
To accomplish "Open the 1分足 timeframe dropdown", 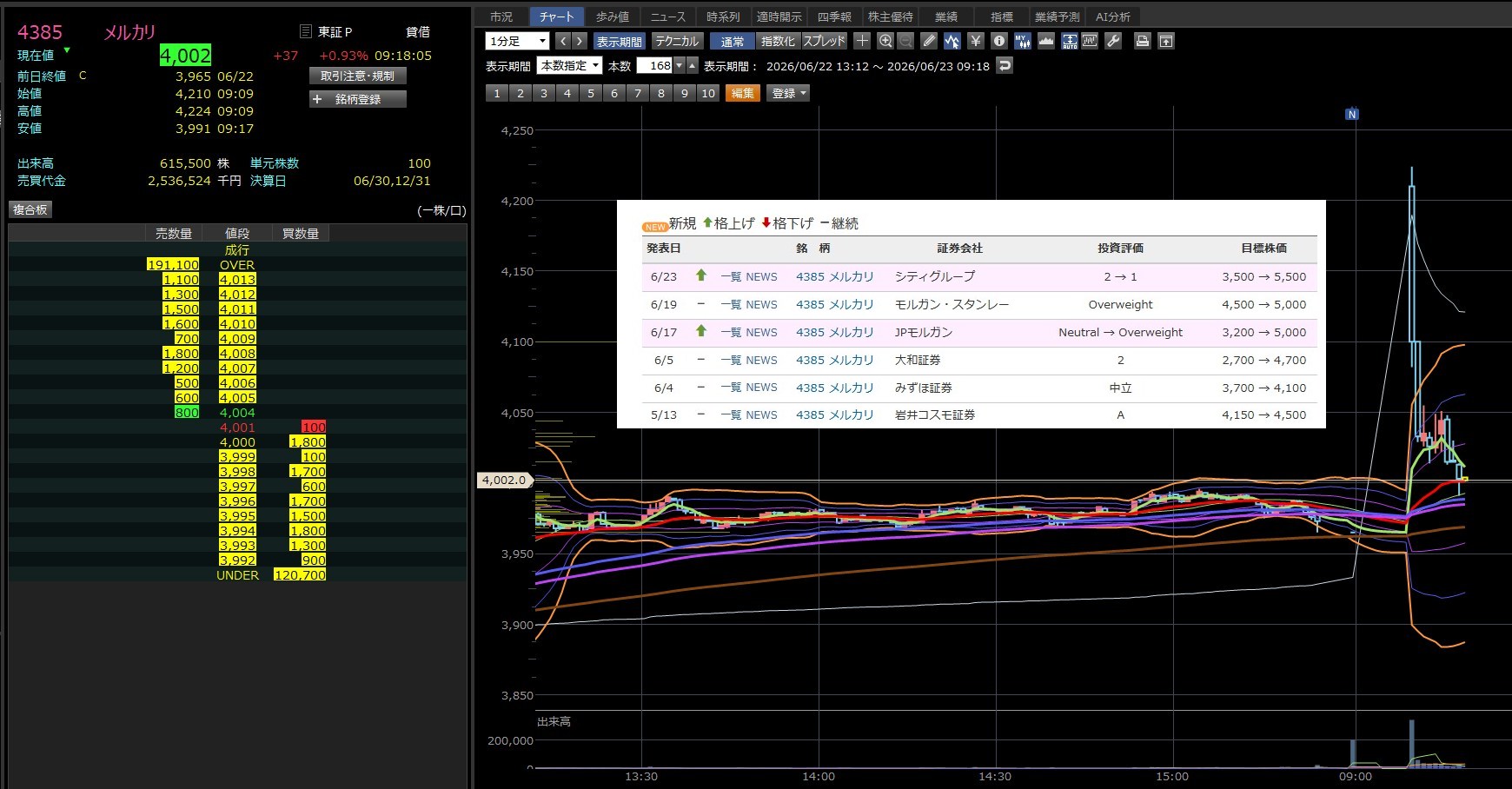I will pos(518,41).
